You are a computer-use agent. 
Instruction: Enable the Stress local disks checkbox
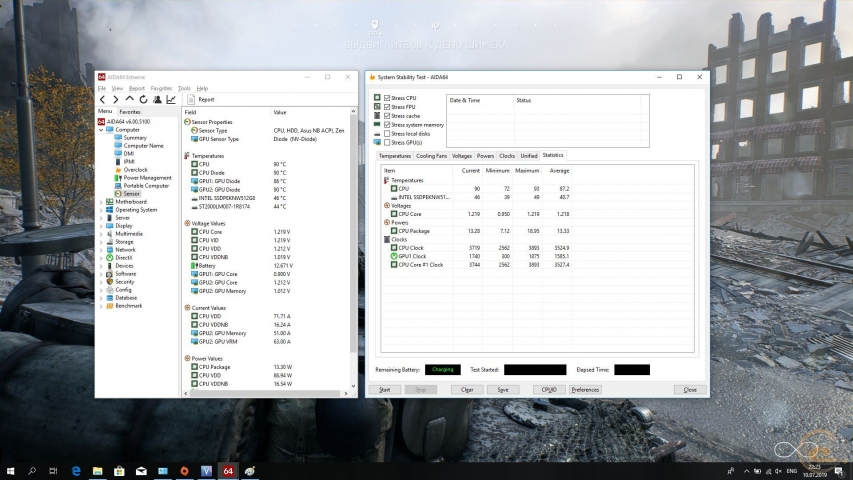click(387, 133)
